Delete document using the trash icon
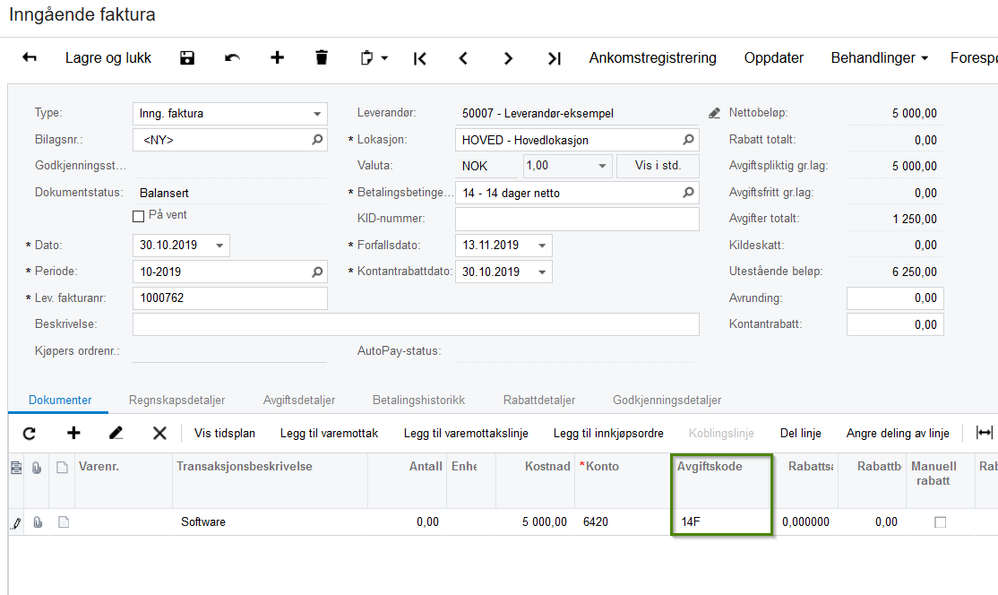The image size is (998, 595). pyautogui.click(x=321, y=58)
